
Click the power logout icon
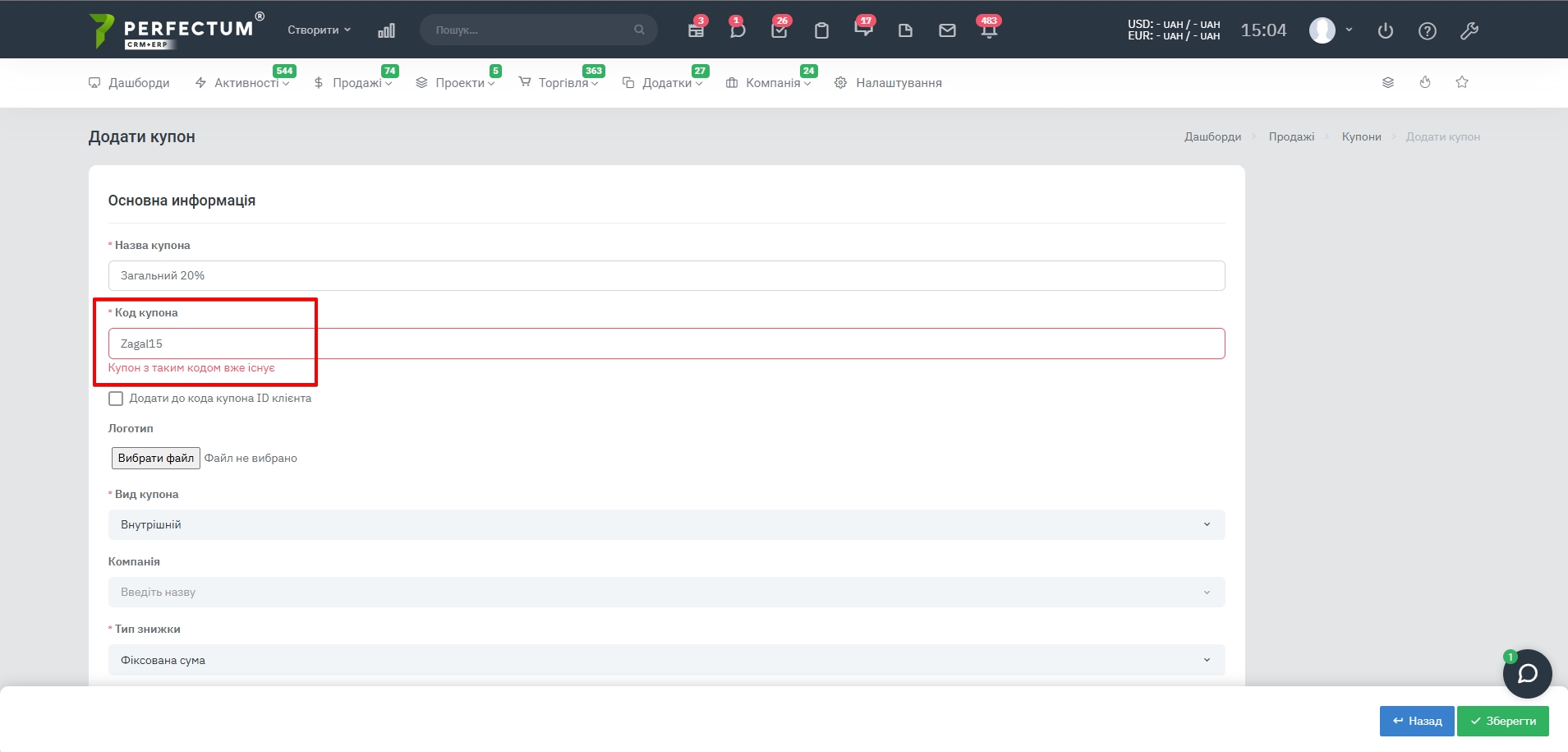(x=1385, y=30)
